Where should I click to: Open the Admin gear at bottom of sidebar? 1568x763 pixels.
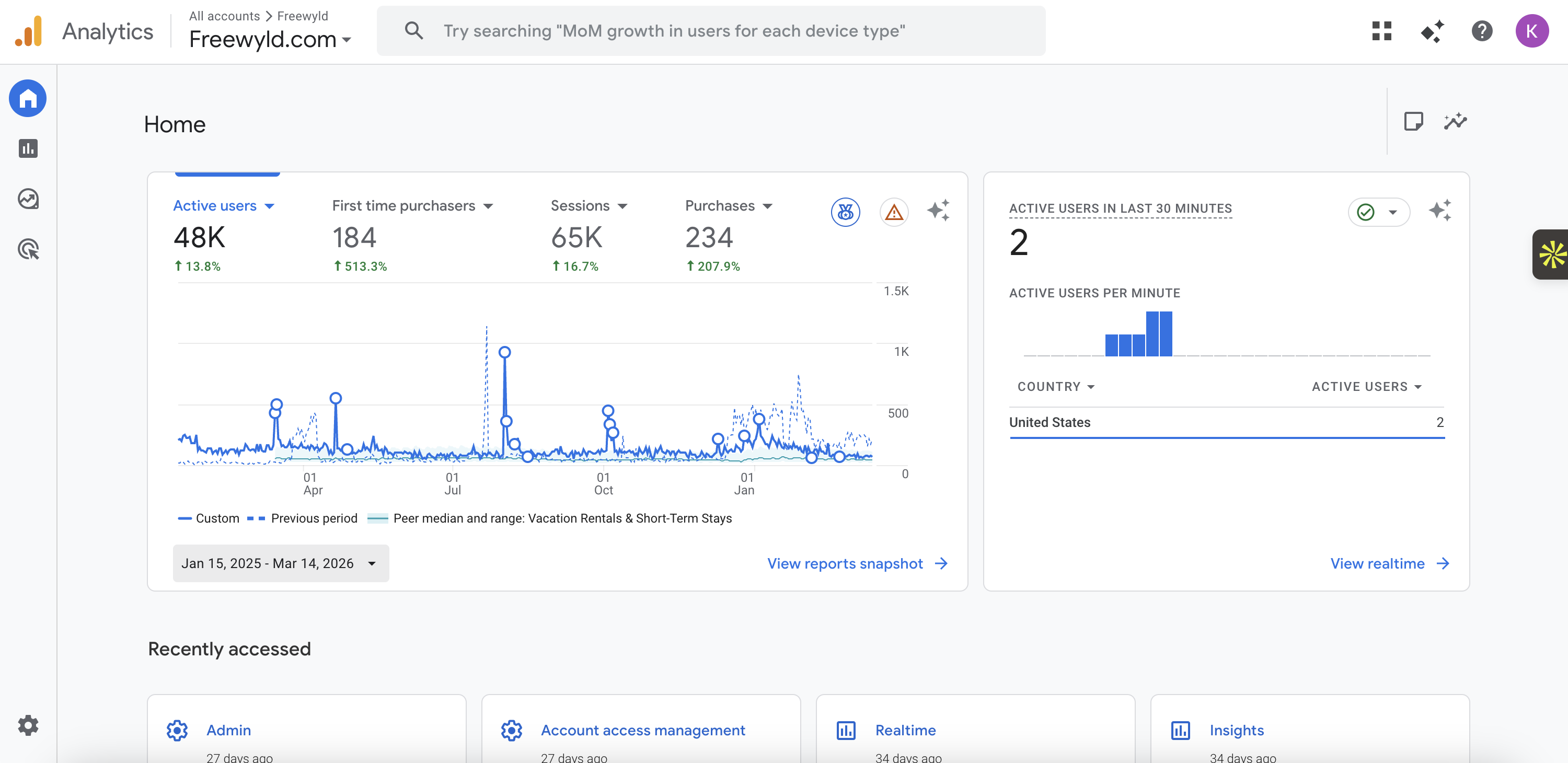[x=28, y=725]
